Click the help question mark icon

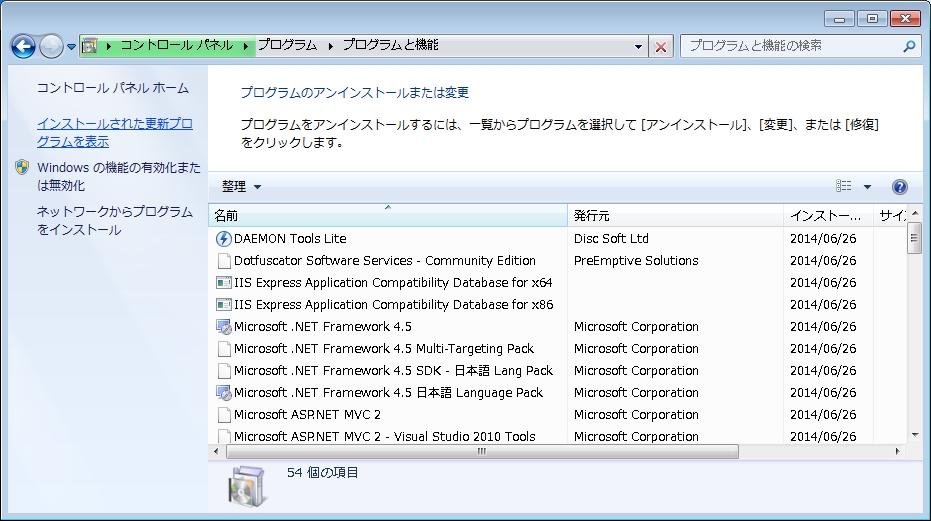coord(899,187)
